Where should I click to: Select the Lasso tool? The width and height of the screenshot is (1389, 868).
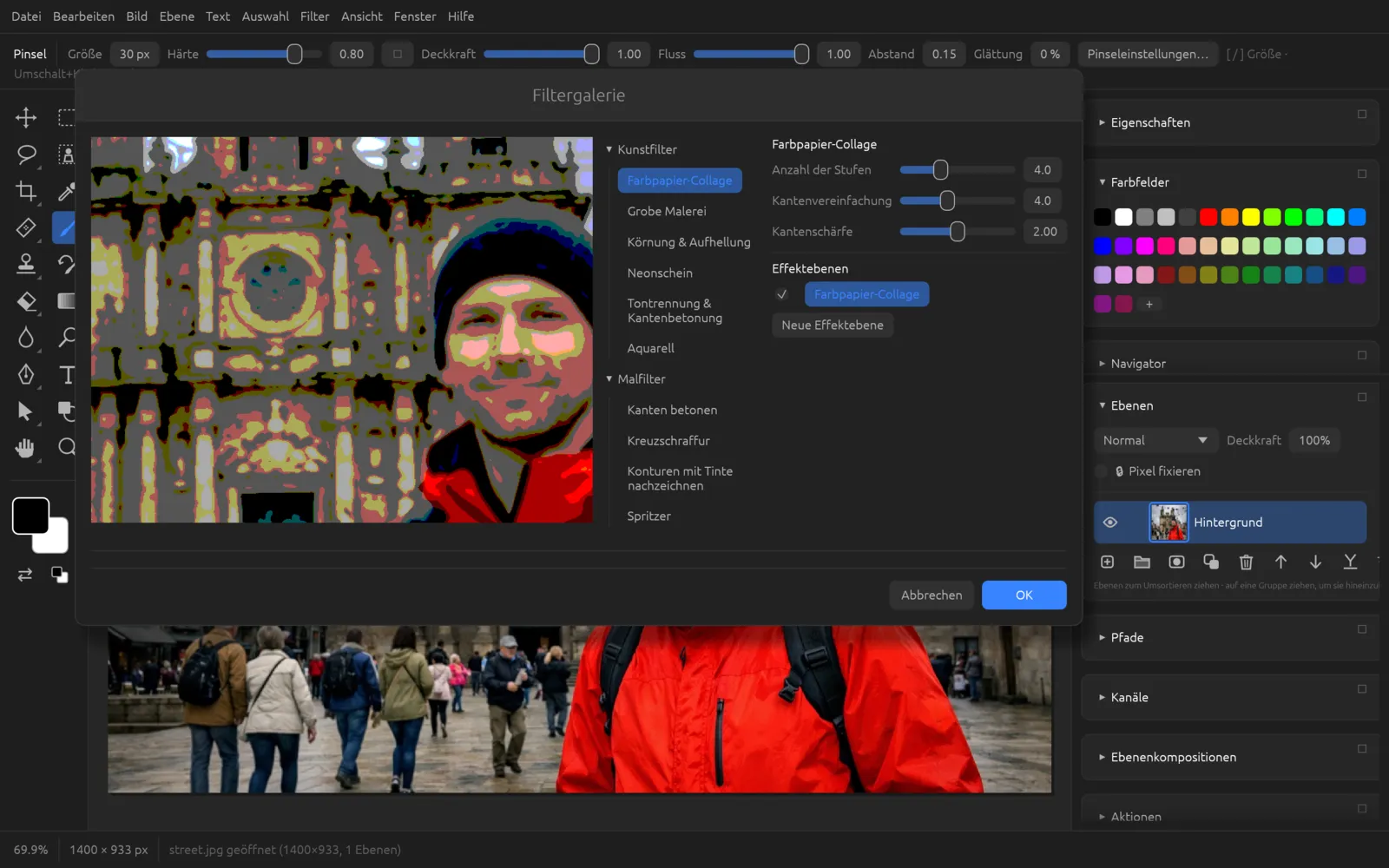coord(26,155)
